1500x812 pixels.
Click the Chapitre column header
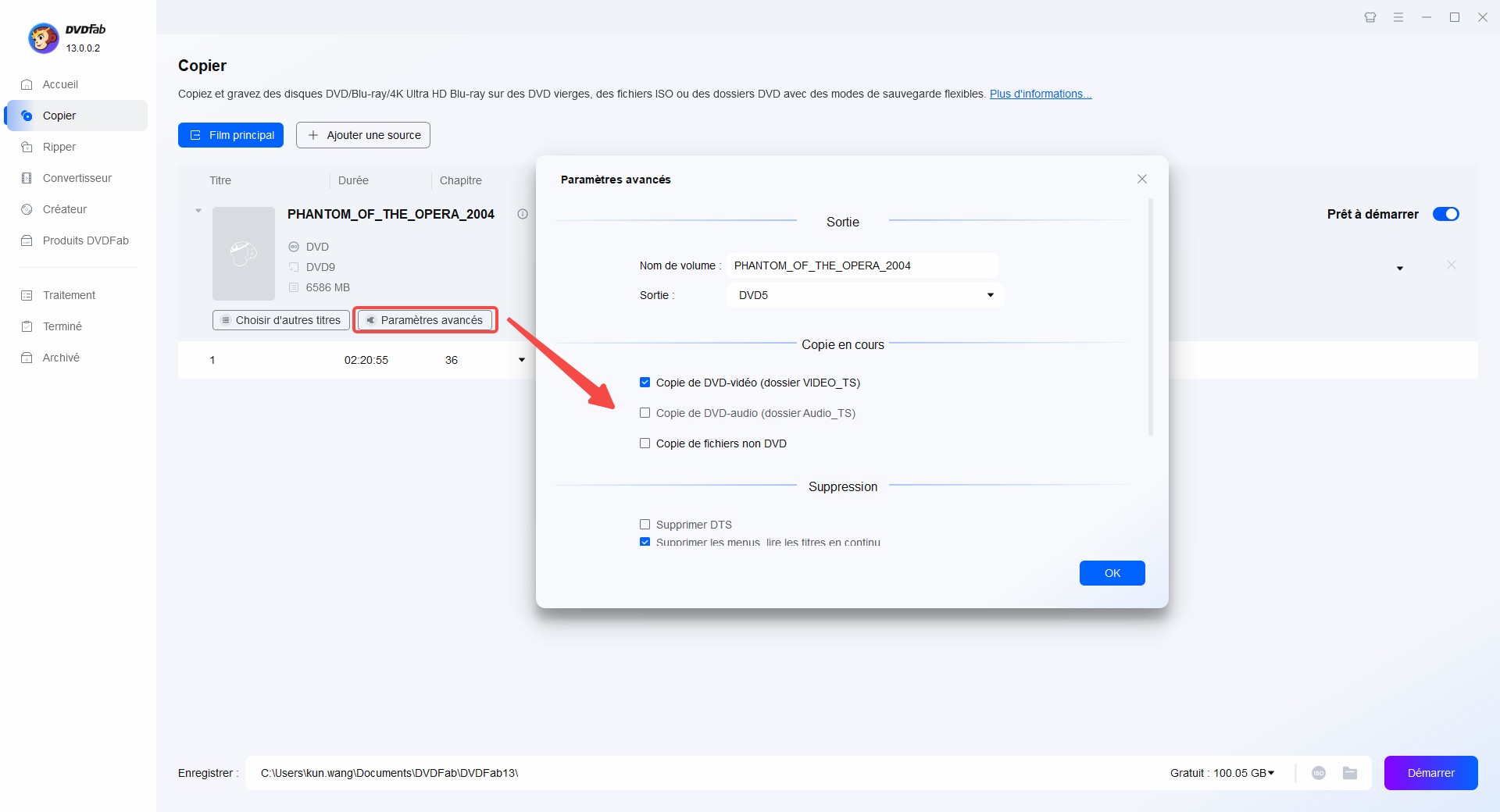(x=461, y=180)
